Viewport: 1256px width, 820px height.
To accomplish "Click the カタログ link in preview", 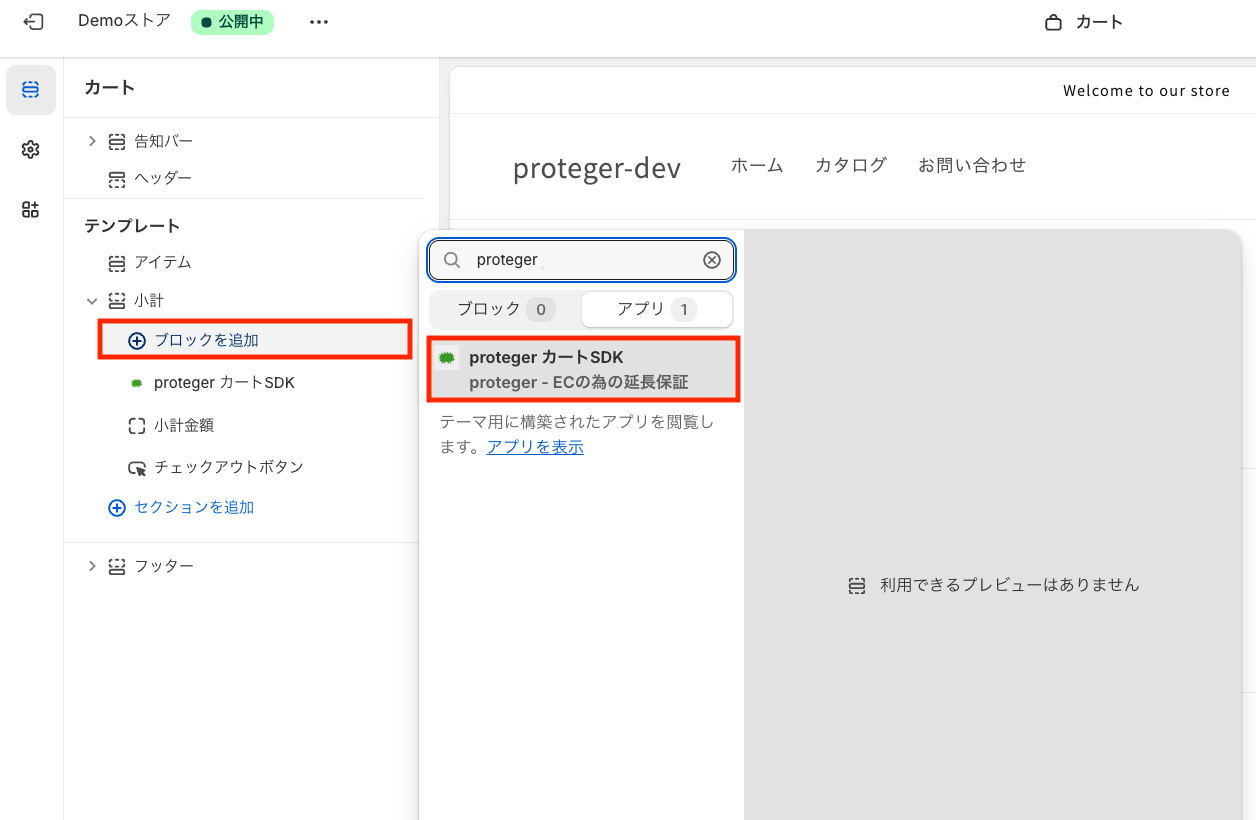I will pos(851,166).
